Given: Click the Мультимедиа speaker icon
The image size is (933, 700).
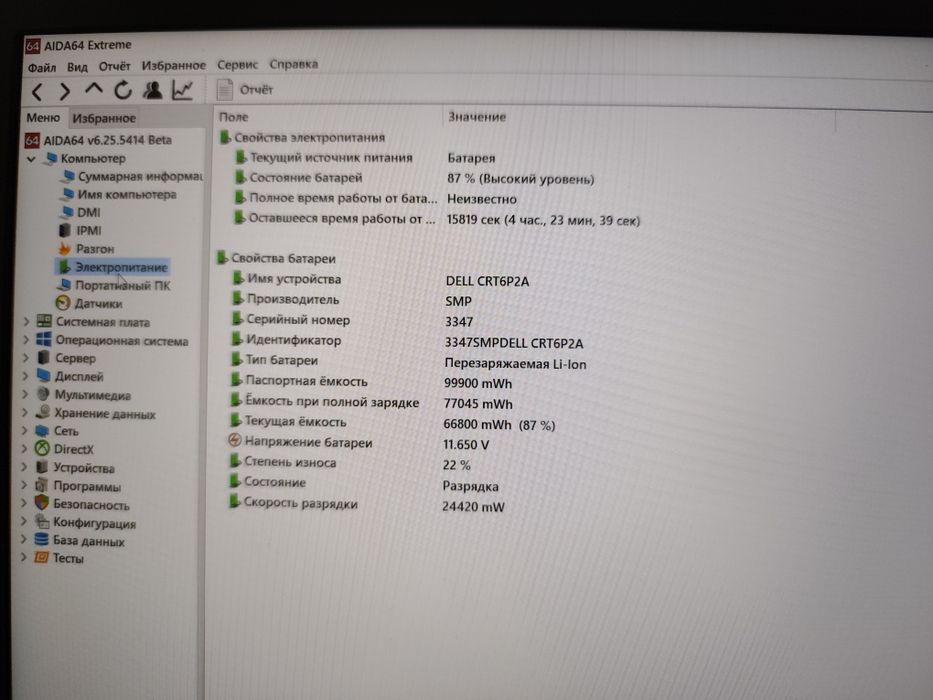Looking at the screenshot, I should pos(42,394).
